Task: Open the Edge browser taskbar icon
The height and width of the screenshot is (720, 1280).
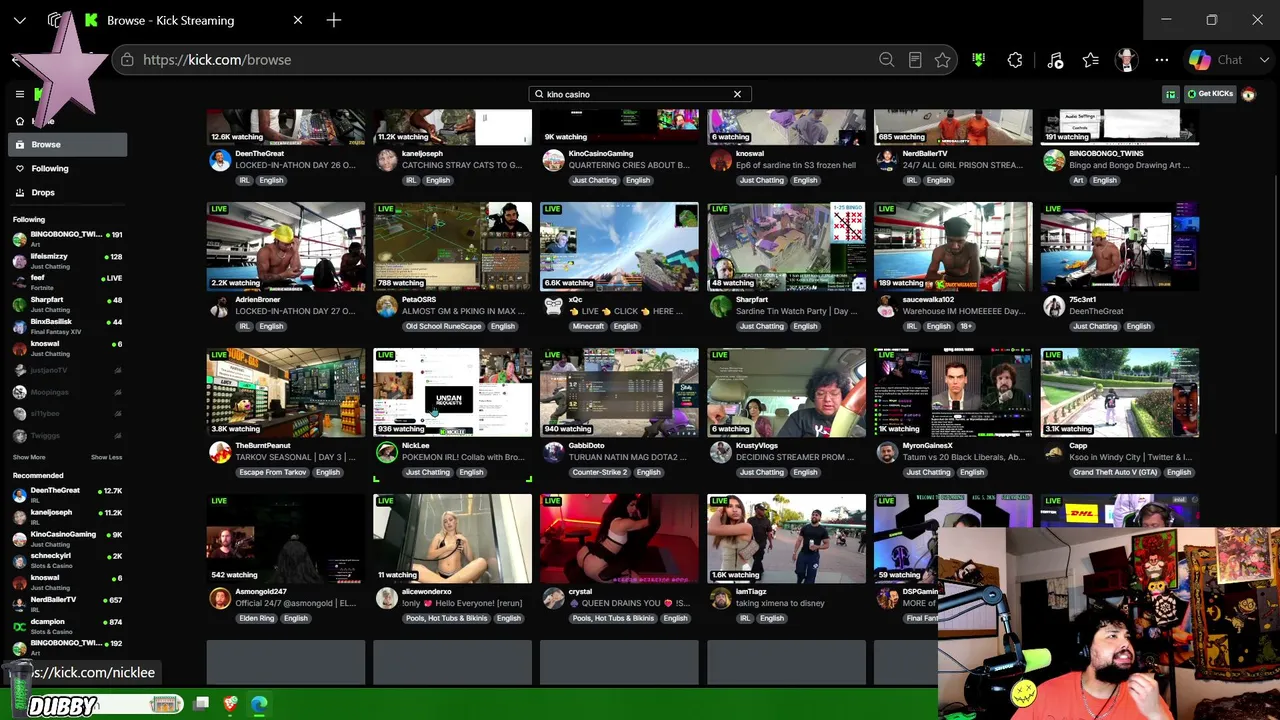Action: click(x=259, y=704)
